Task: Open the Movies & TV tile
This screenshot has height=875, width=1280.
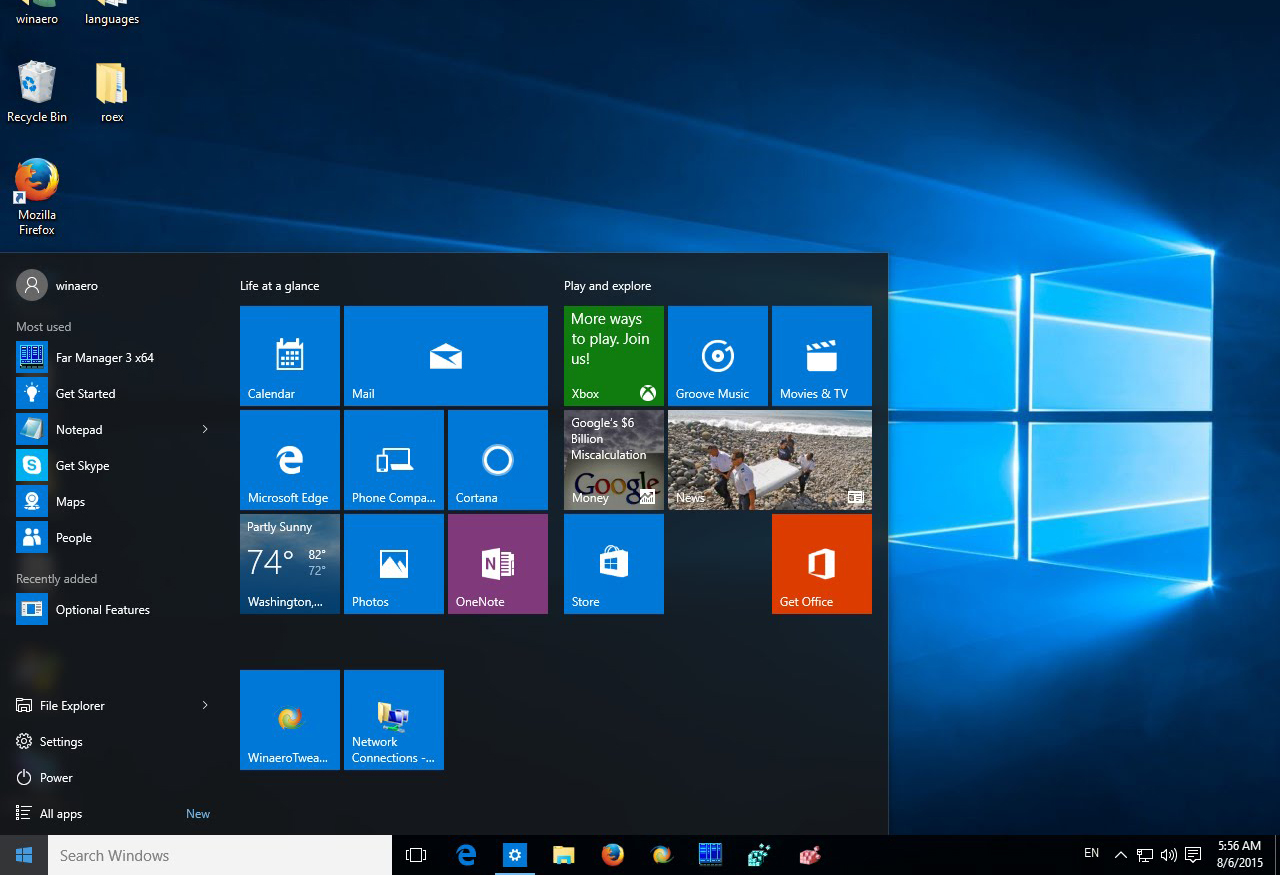Action: click(x=822, y=356)
